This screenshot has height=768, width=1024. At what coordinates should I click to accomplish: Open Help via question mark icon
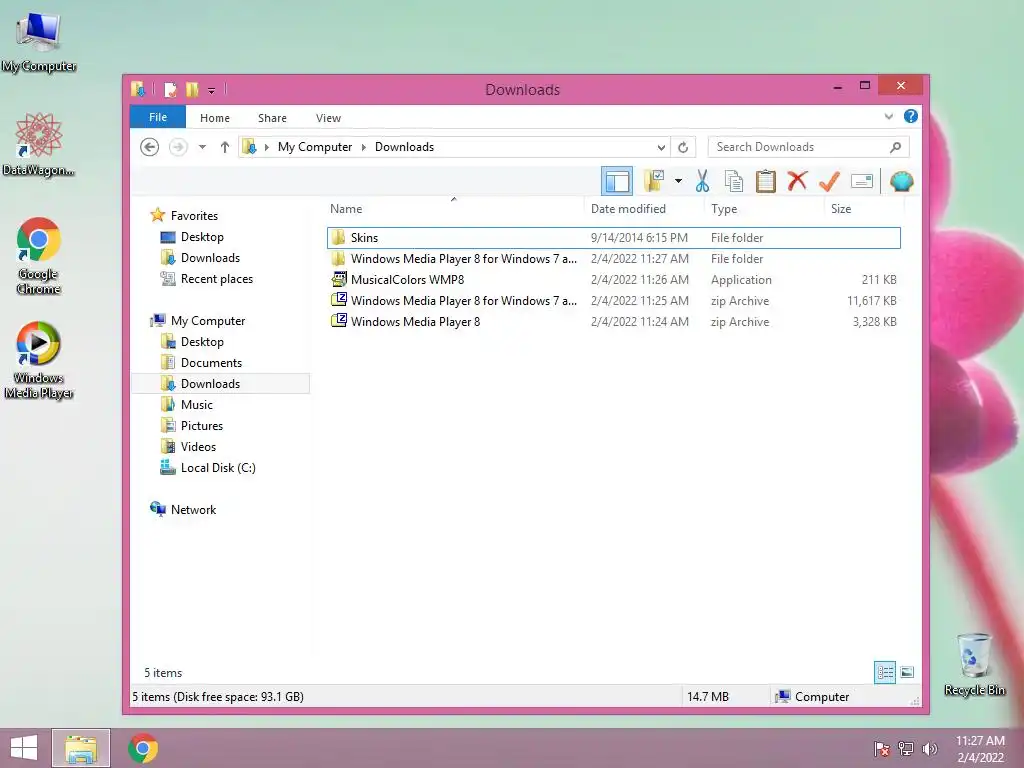(910, 116)
